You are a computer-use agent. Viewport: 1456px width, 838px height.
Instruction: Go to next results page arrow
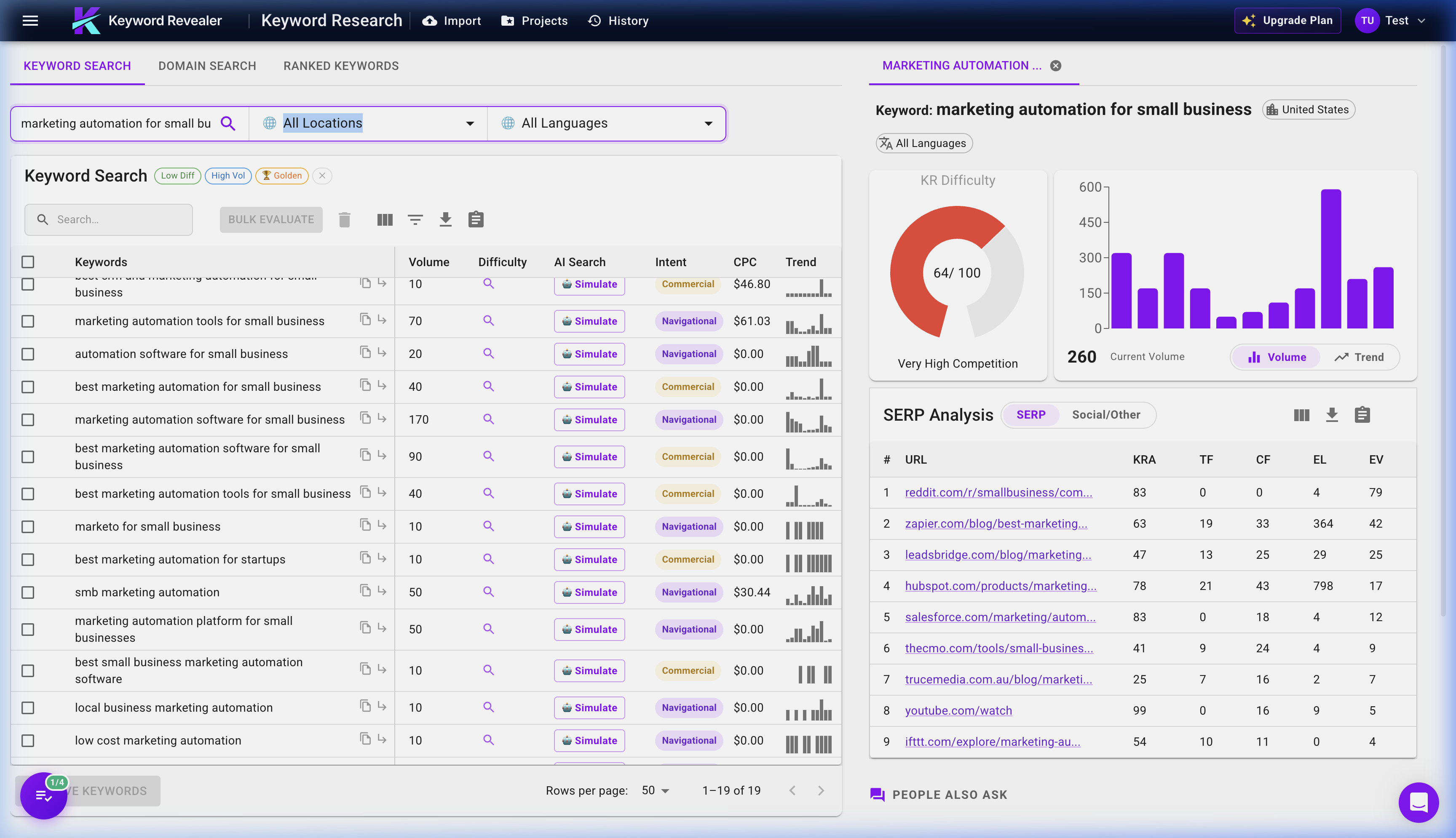click(x=821, y=791)
